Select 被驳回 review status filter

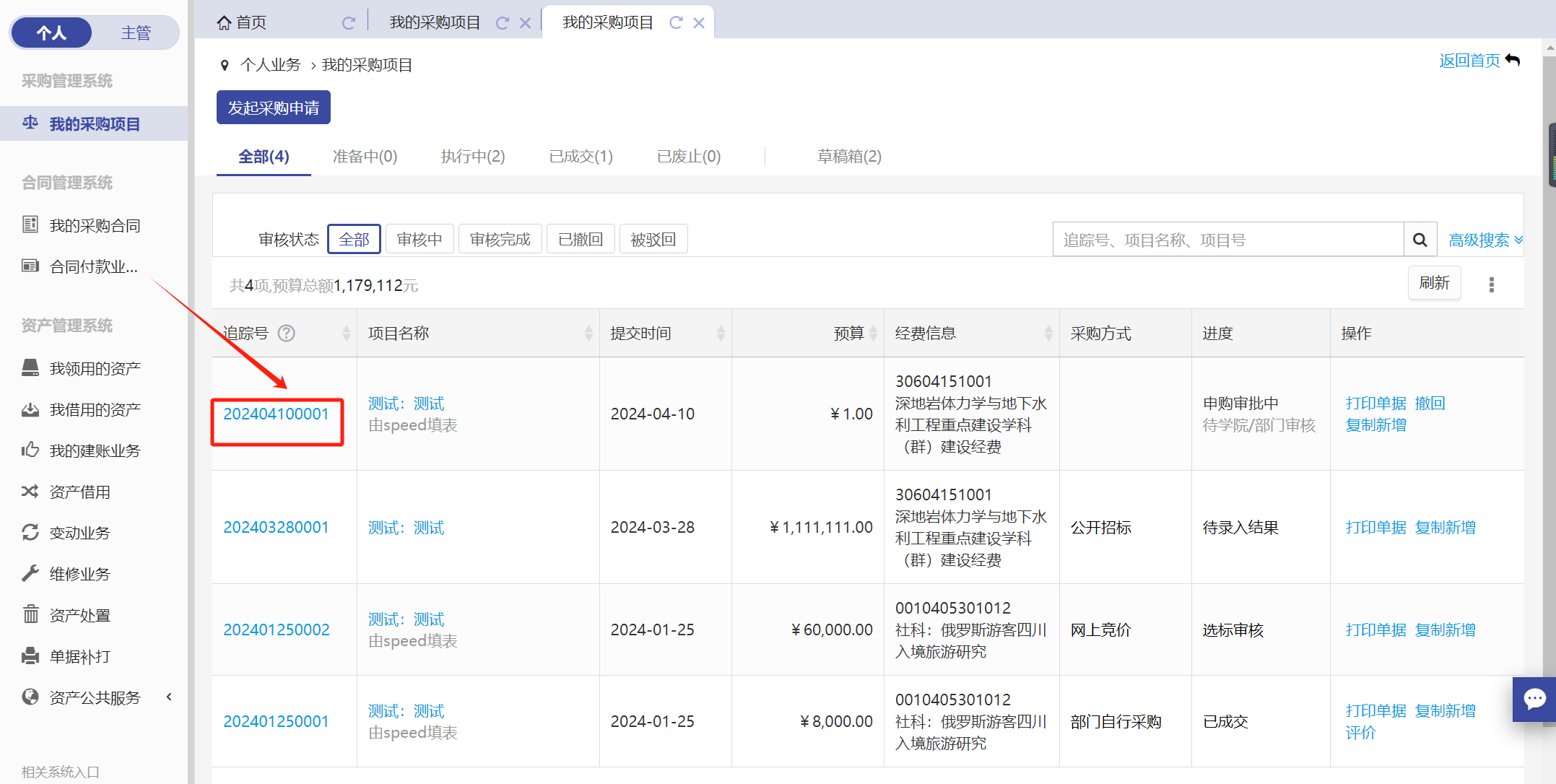point(653,240)
